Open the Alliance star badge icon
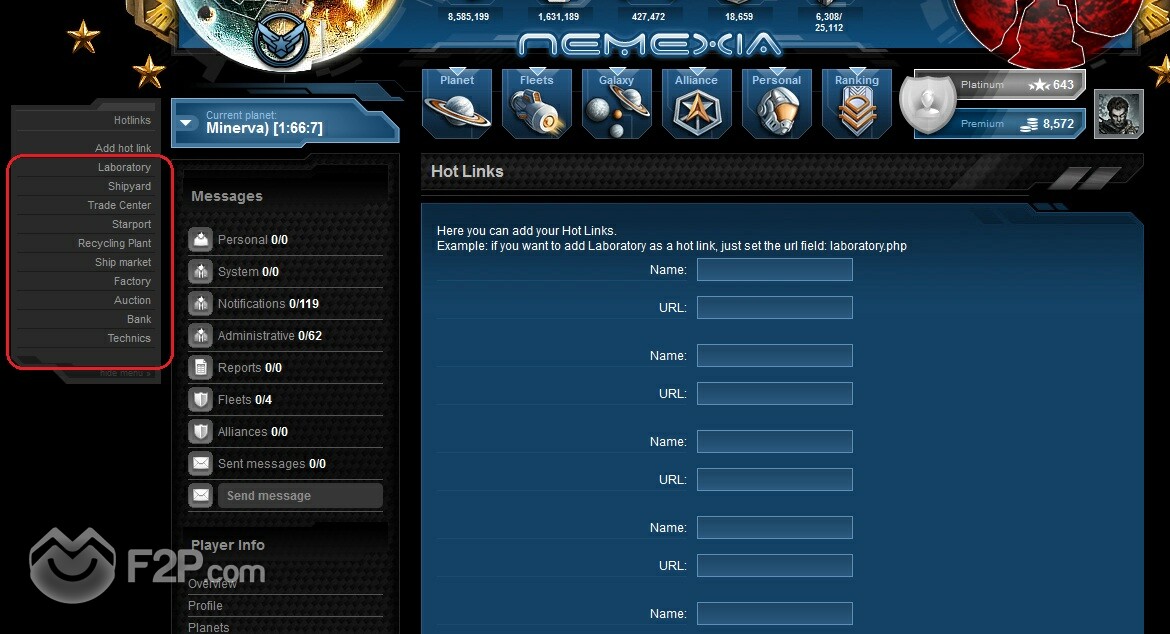Screen dimensions: 1170x634 696,104
